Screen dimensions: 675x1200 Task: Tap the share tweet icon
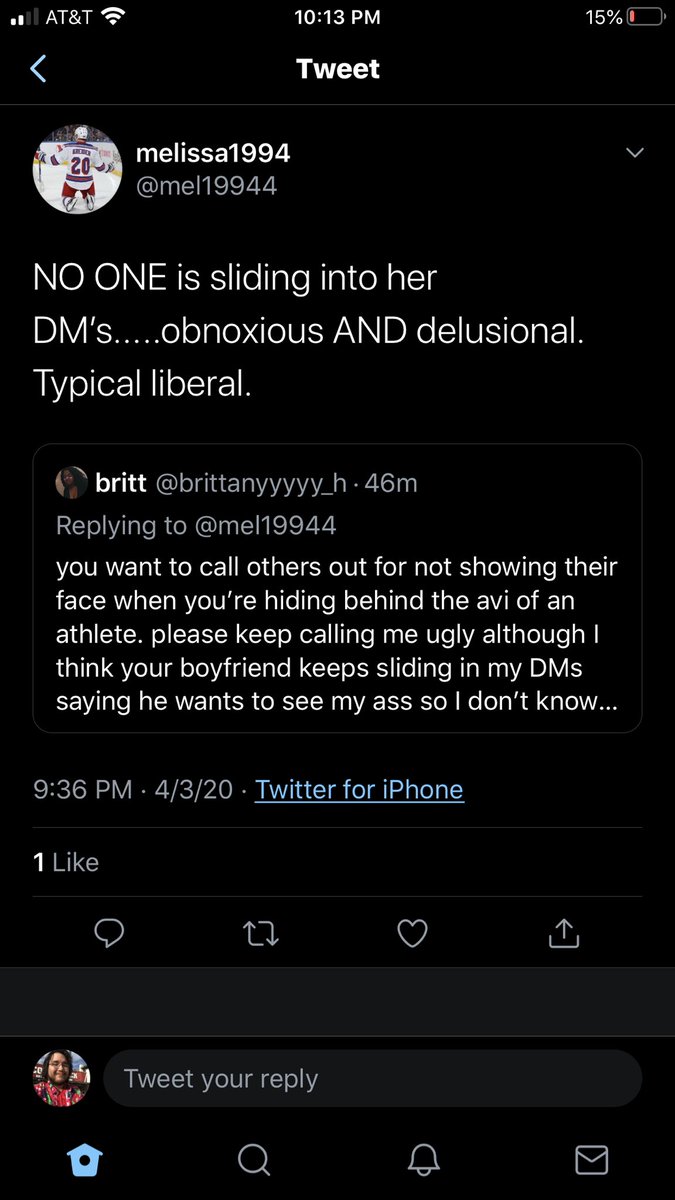564,933
